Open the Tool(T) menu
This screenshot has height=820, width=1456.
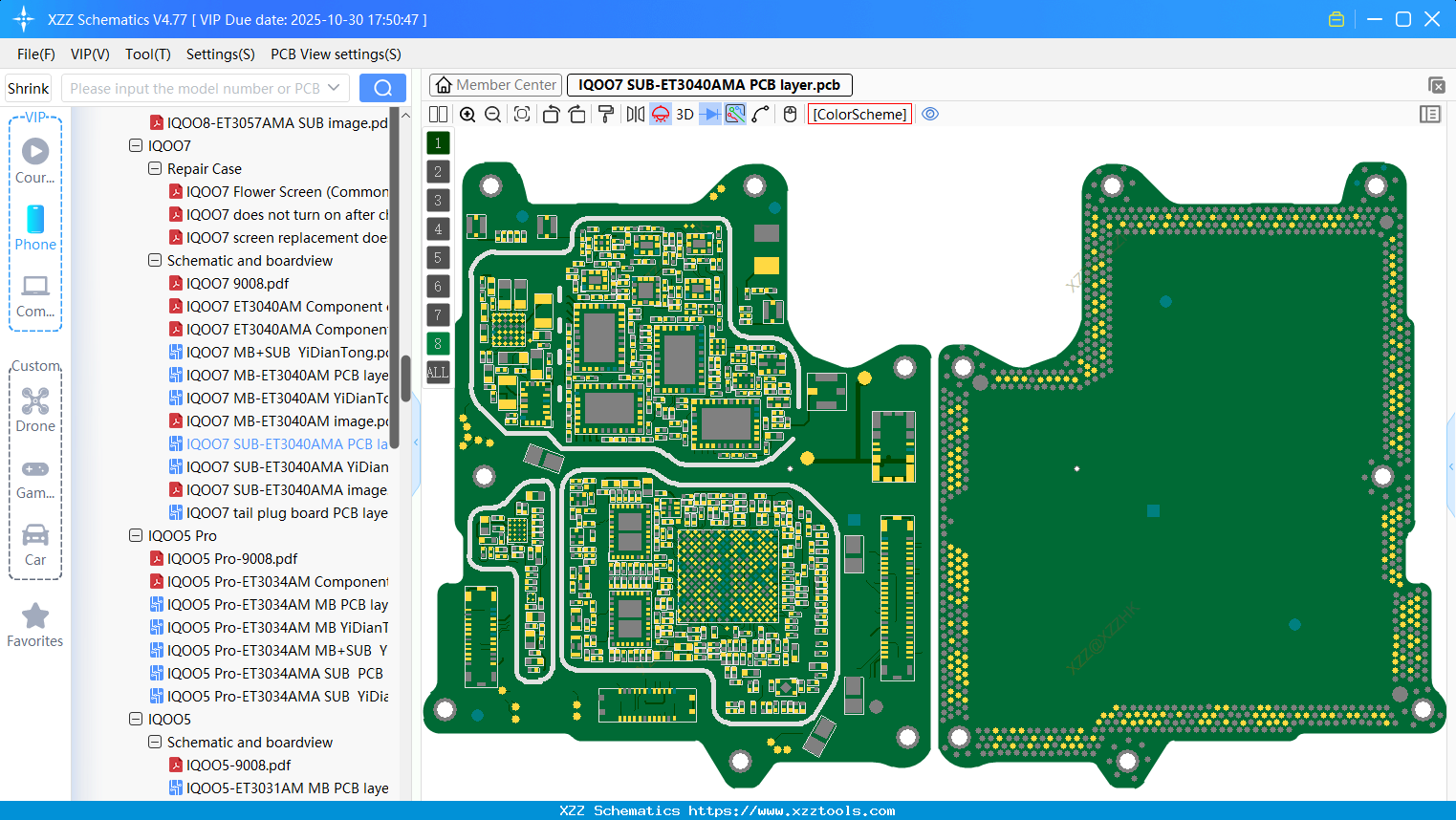[147, 54]
